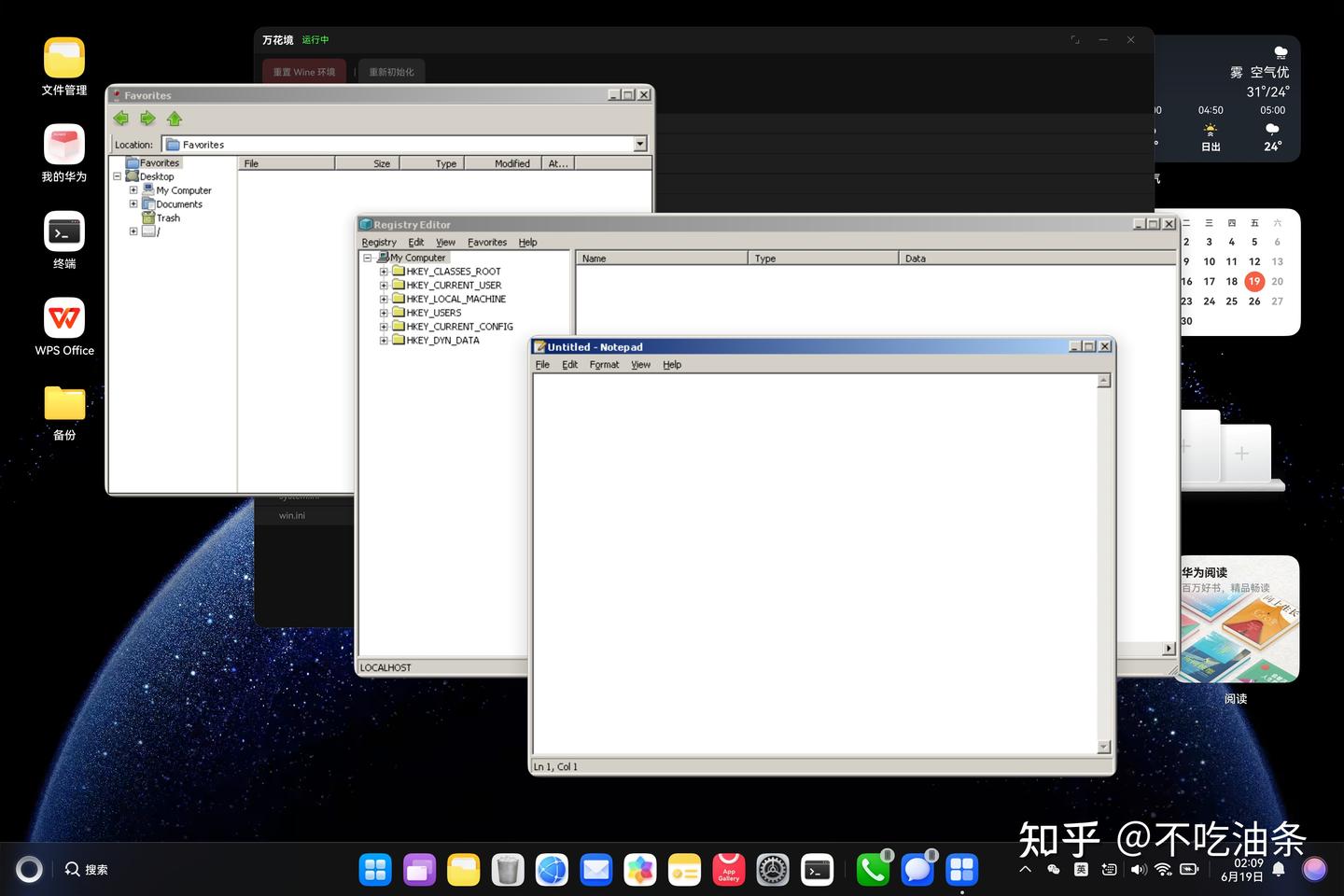Sort by Modified column header in Favorites
Viewport: 1344px width, 896px height.
pyautogui.click(x=504, y=163)
